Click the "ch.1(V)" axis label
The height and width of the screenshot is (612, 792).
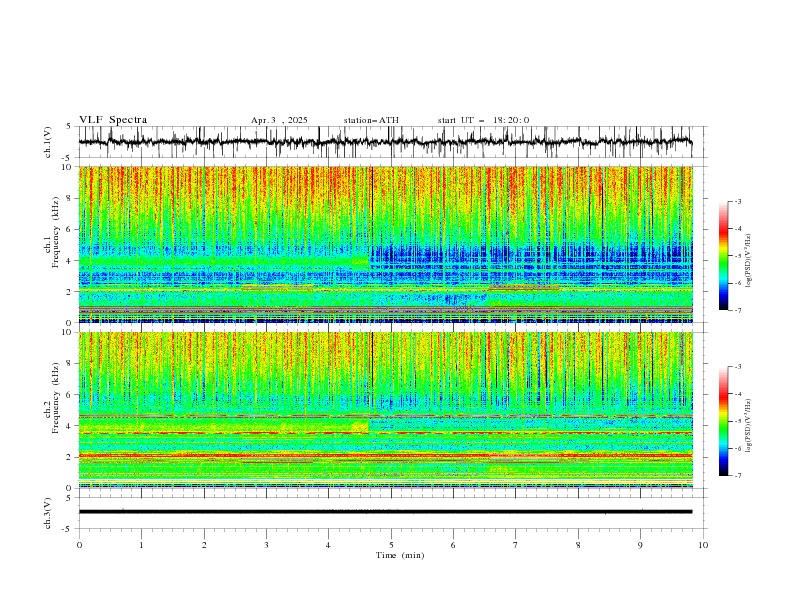[x=48, y=142]
